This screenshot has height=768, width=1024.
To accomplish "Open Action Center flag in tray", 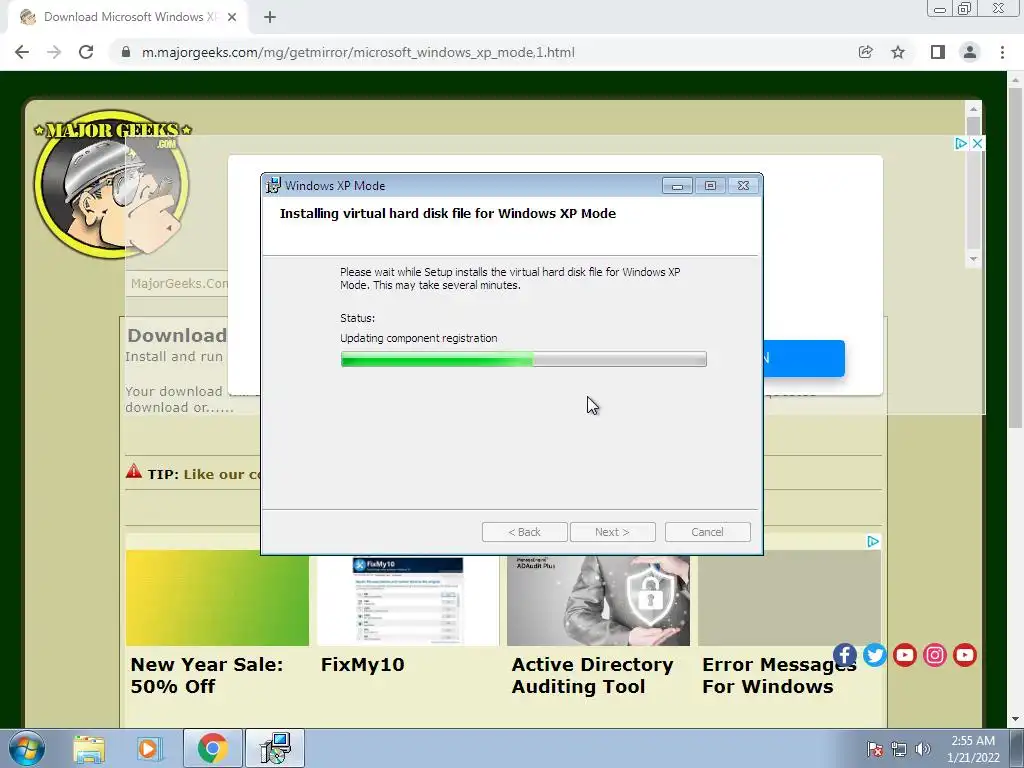I will 874,749.
